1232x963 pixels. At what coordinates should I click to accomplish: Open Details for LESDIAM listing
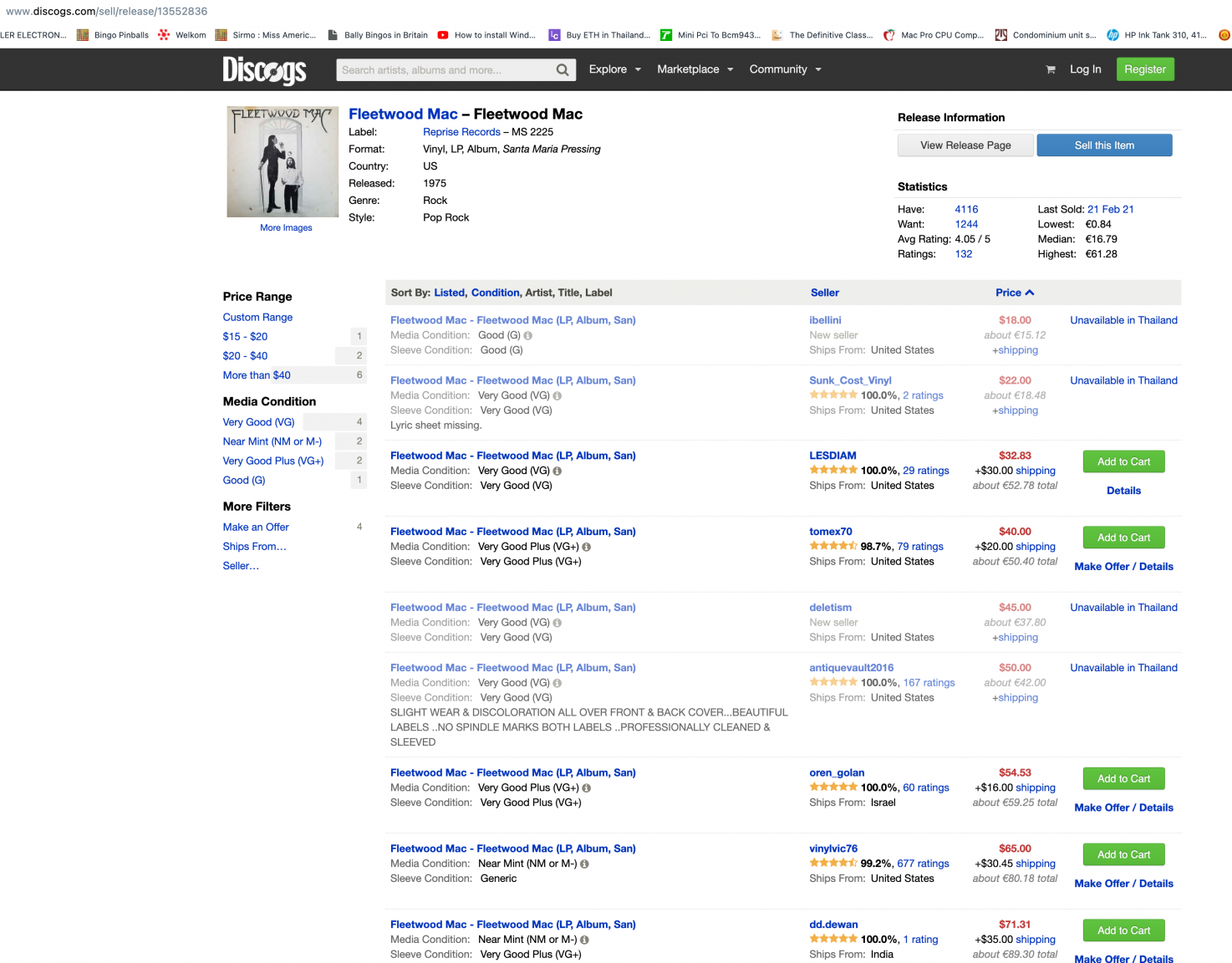(1123, 491)
